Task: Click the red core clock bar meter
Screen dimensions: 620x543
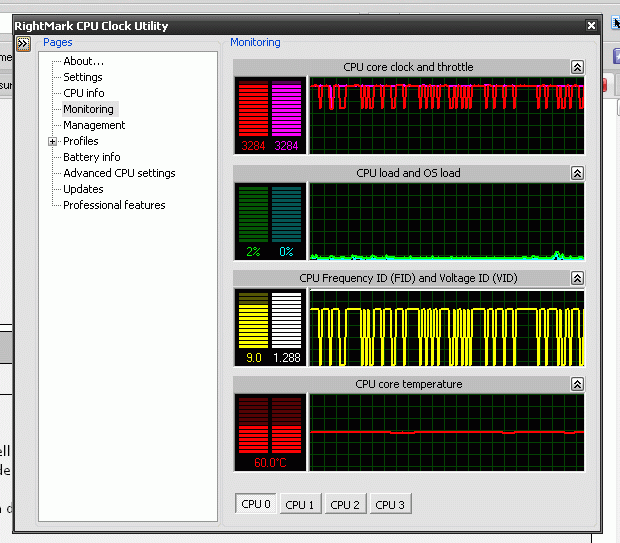Action: click(x=253, y=109)
